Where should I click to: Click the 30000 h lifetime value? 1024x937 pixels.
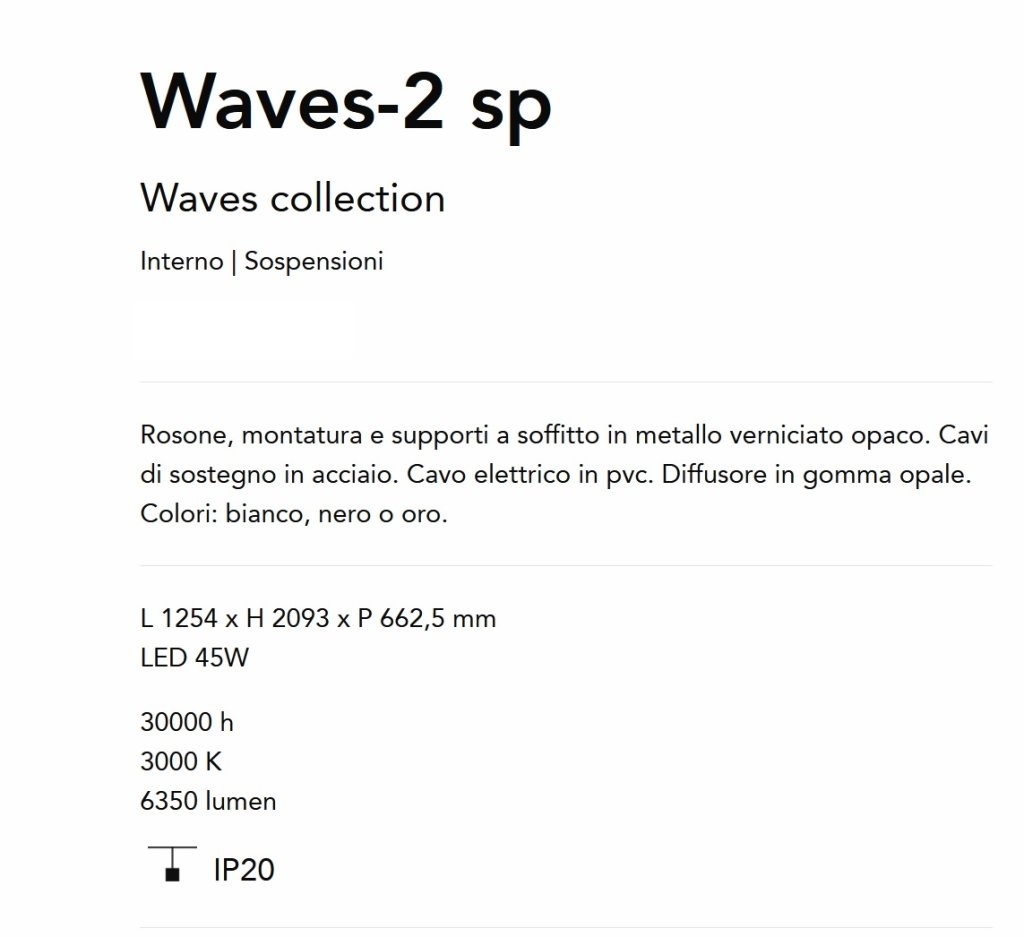(x=187, y=722)
